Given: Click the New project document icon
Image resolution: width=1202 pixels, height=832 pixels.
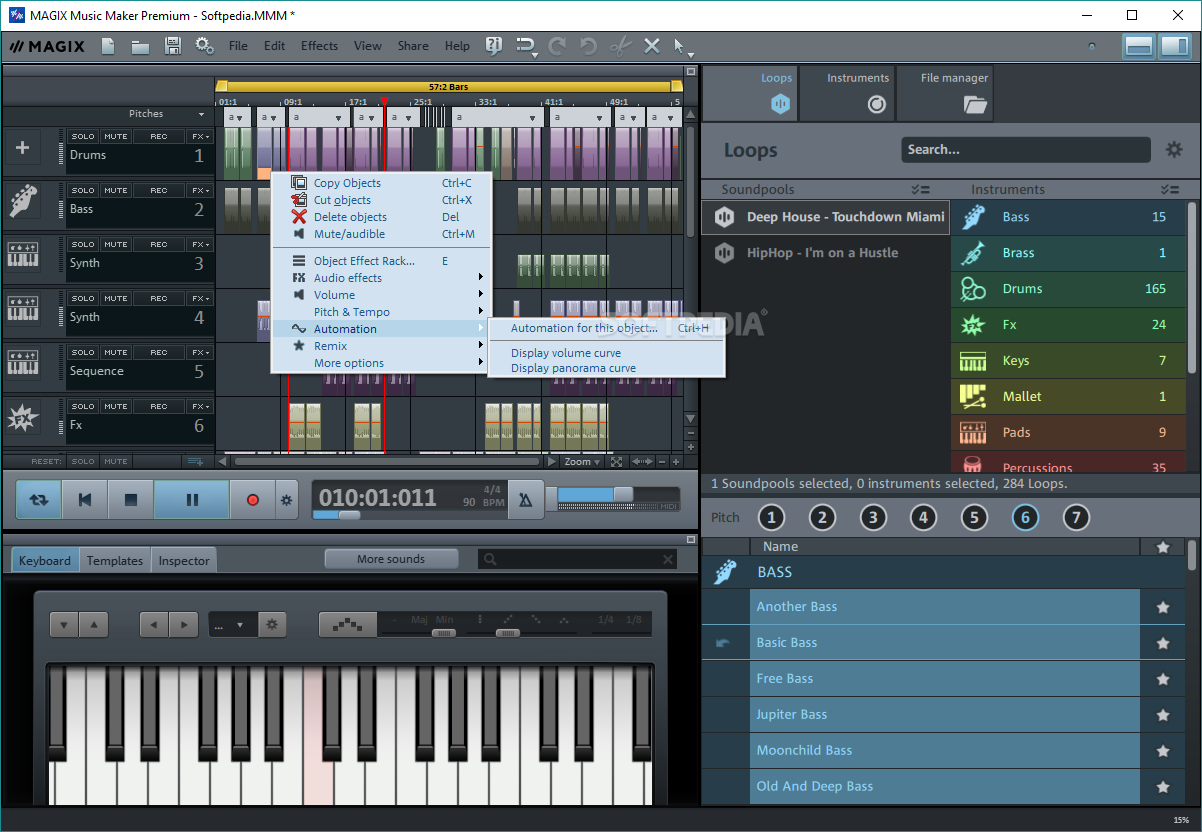Looking at the screenshot, I should [108, 46].
